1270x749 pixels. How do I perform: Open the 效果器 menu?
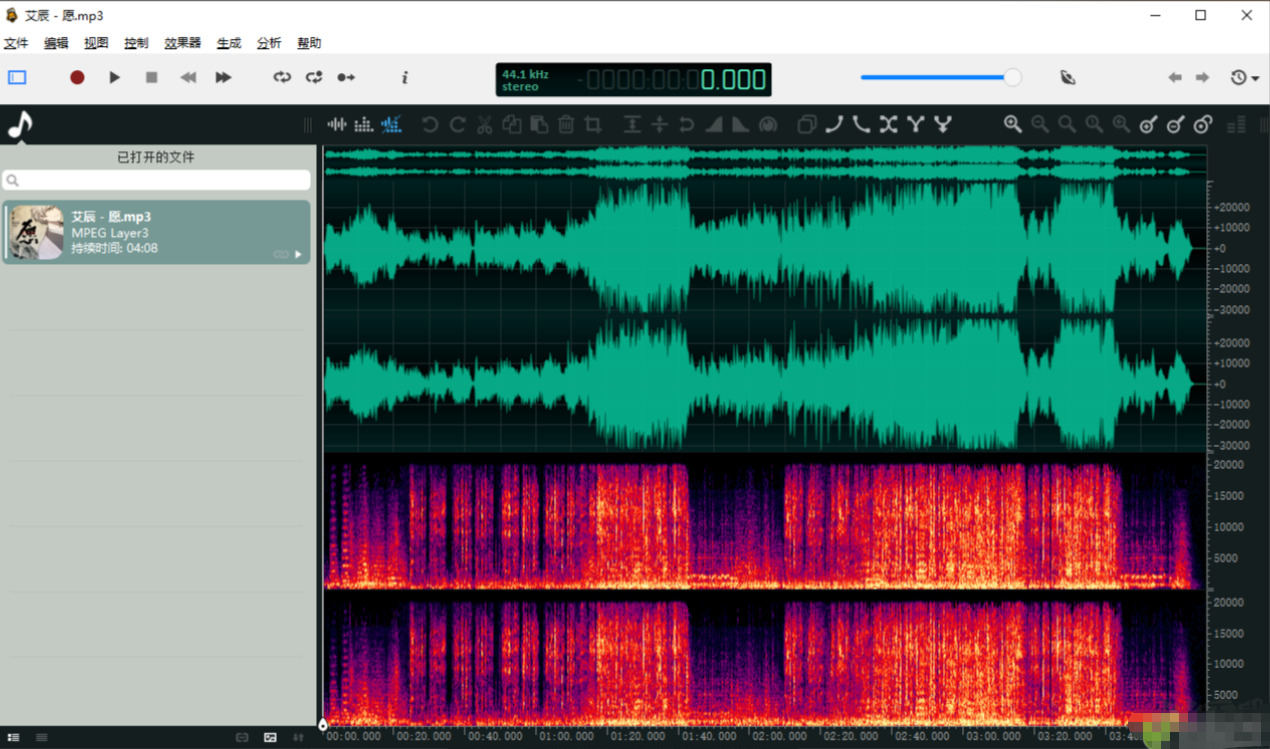pyautogui.click(x=183, y=43)
